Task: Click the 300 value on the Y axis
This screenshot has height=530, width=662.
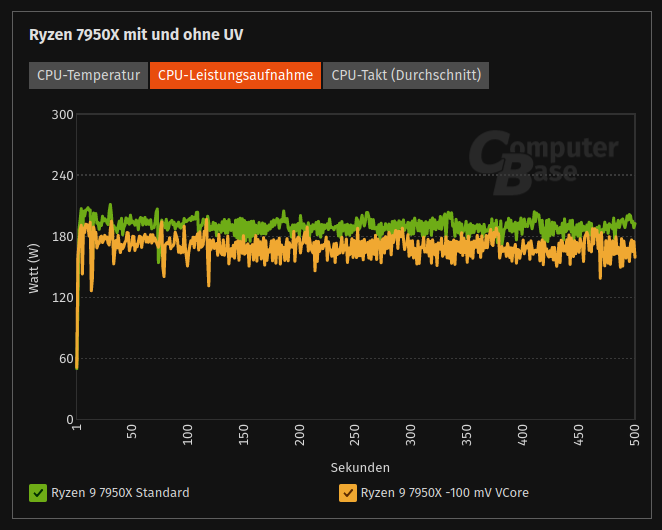Action: pyautogui.click(x=62, y=114)
